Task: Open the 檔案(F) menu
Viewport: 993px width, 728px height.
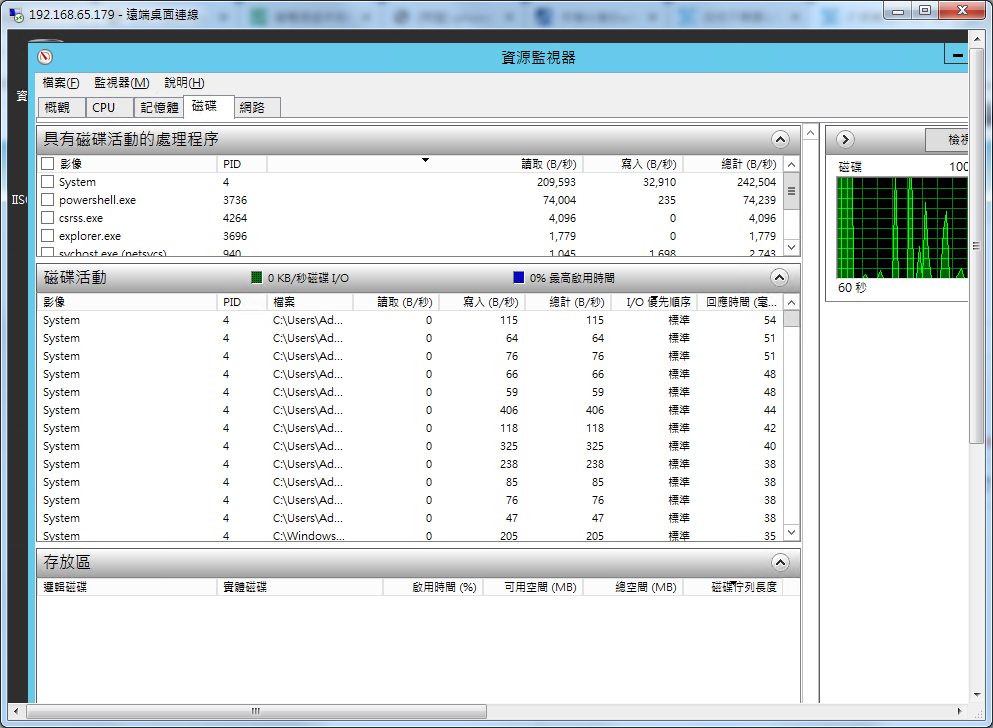Action: [x=61, y=83]
